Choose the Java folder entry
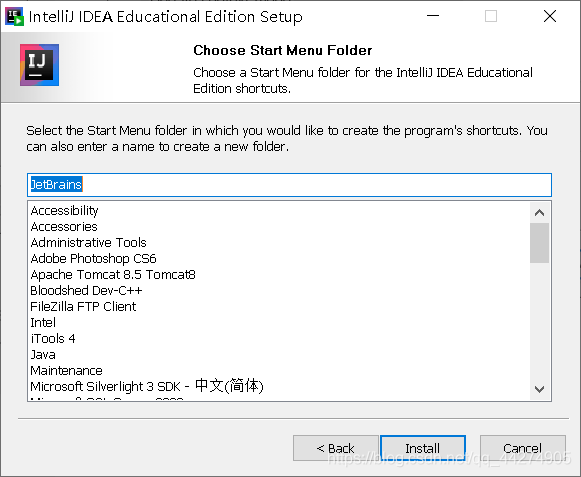Image resolution: width=581 pixels, height=477 pixels. 43,355
